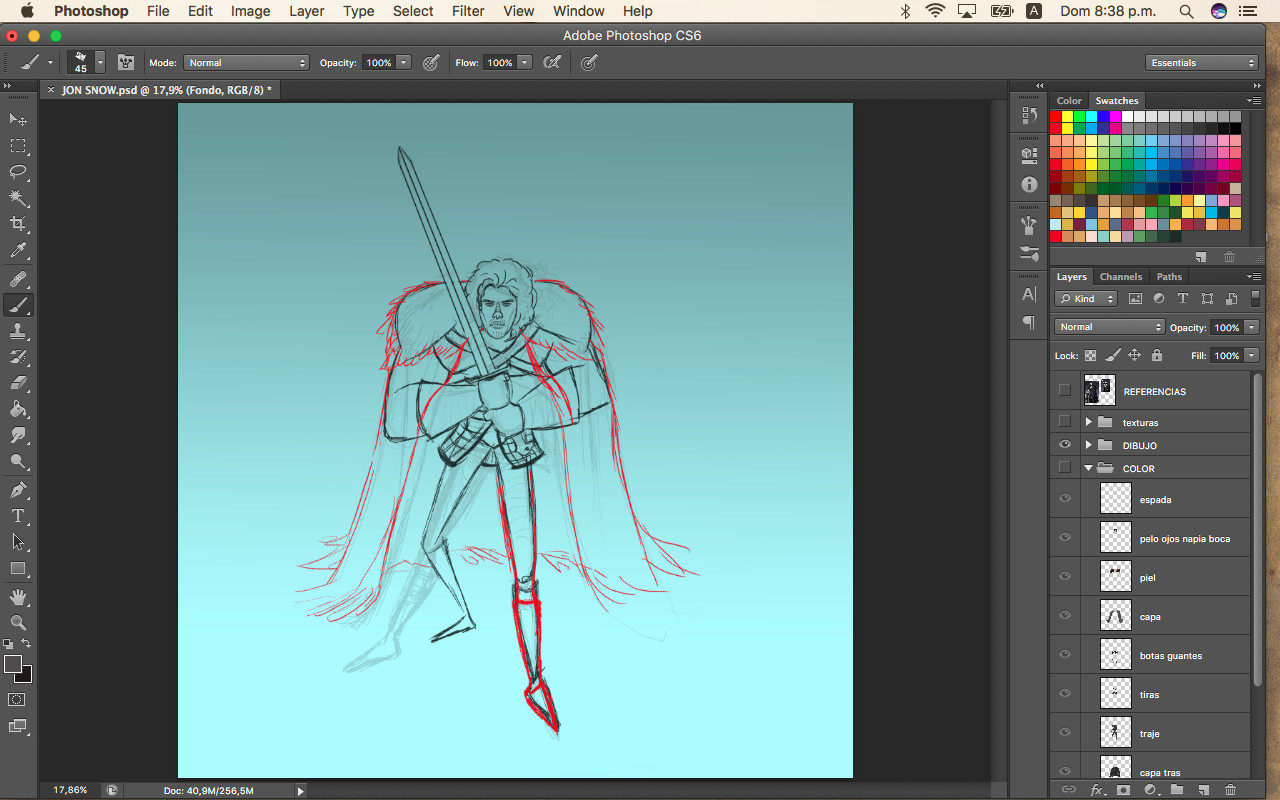Viewport: 1280px width, 800px height.
Task: Open the layer filter Kind dropdown
Action: 1086,298
